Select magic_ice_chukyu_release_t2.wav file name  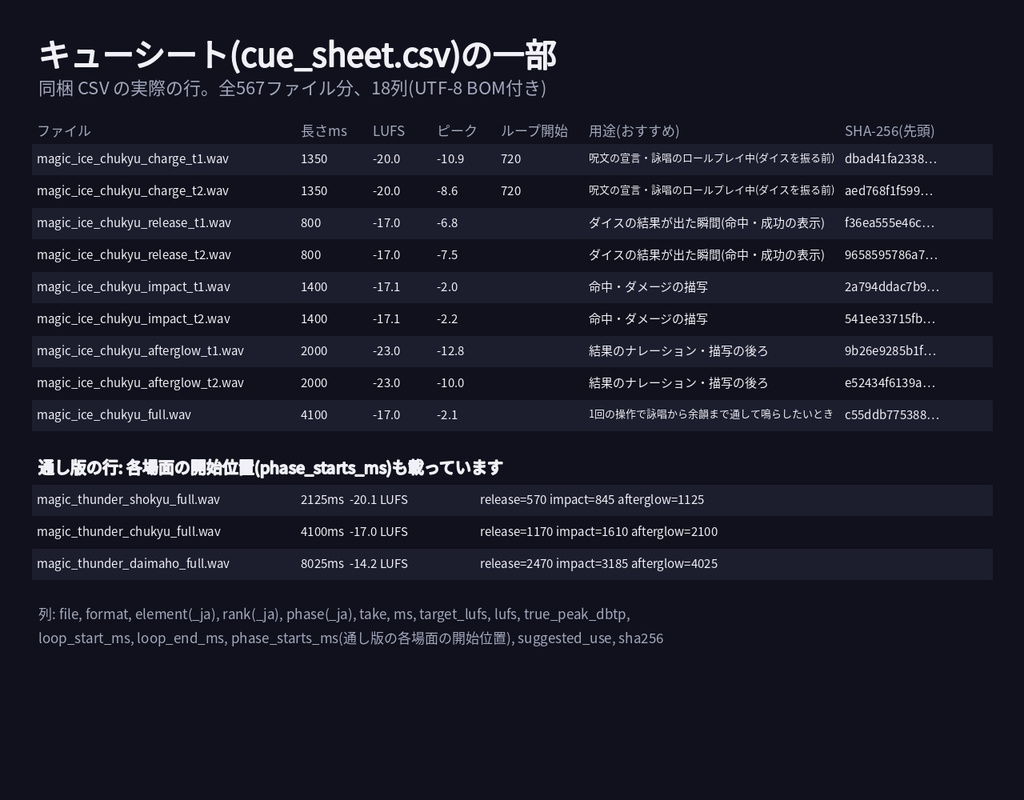134,255
